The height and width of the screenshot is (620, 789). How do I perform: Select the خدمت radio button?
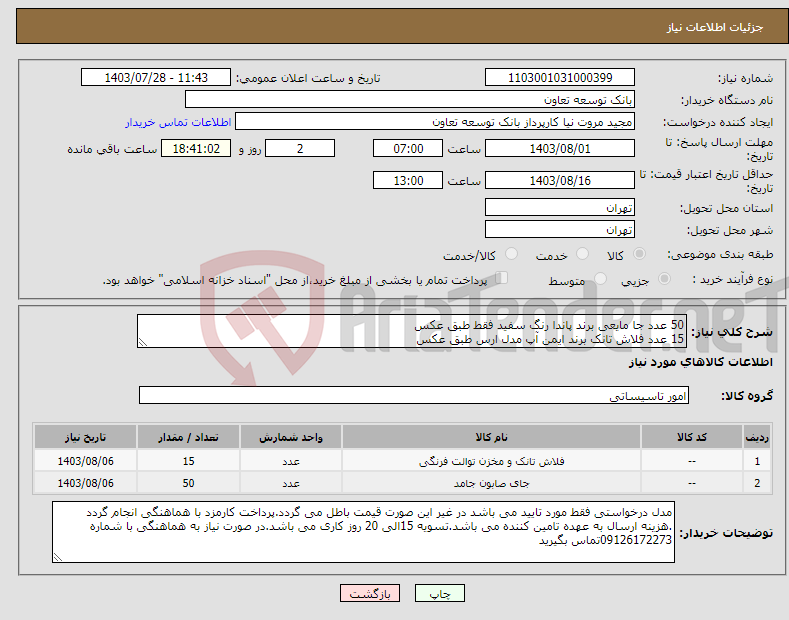582,254
